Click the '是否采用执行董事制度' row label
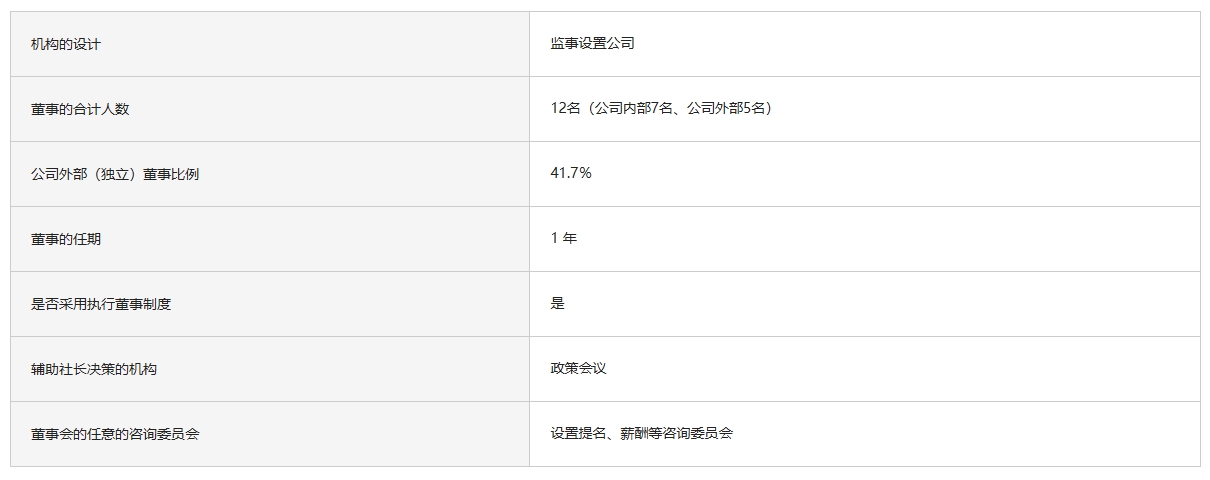 tap(101, 304)
